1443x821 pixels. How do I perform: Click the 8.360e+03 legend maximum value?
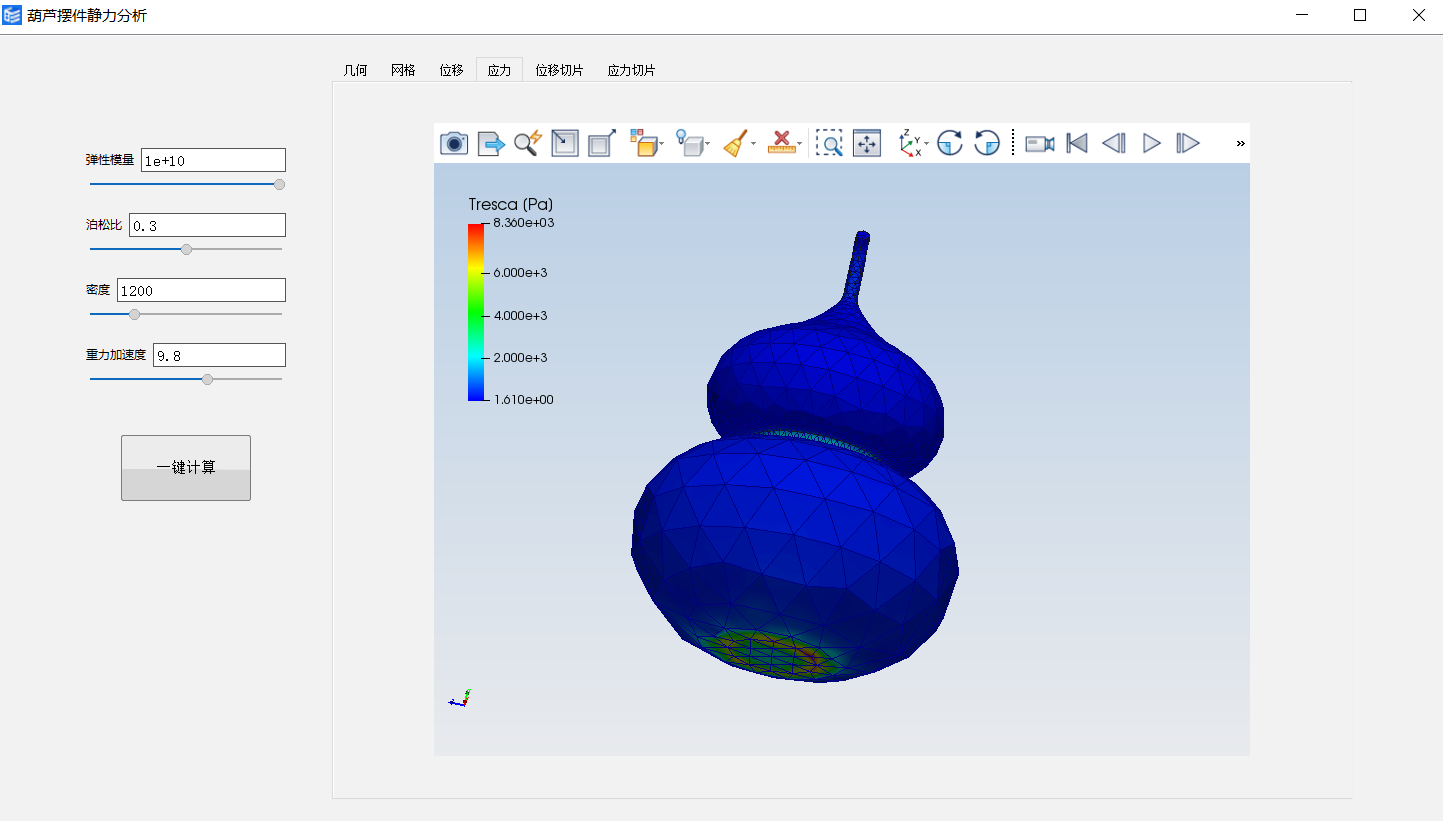(x=523, y=223)
